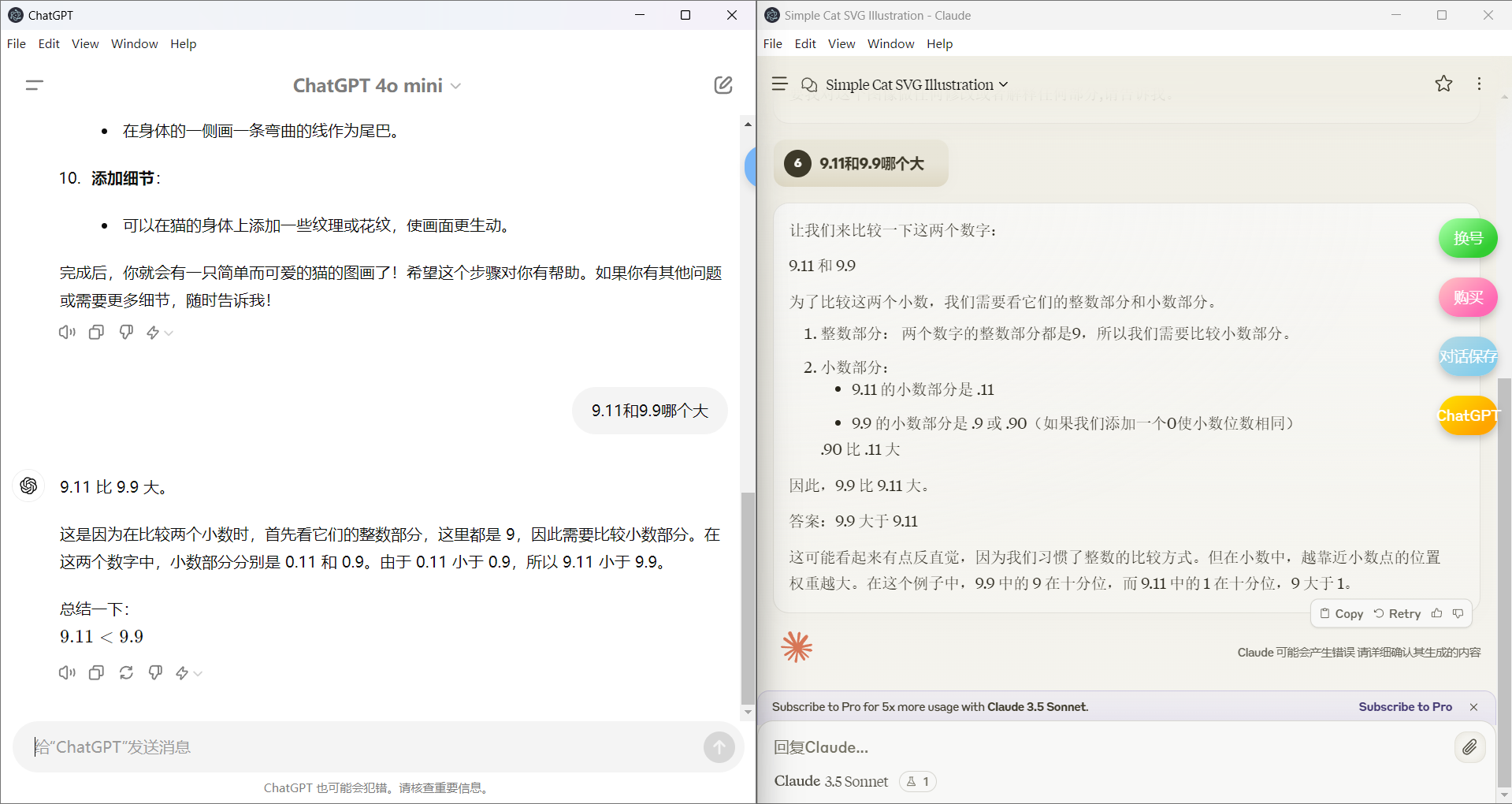Viewport: 1512px width, 804px height.
Task: Click the 9.11和9.9哪个大 bubble in ChatGPT
Action: (650, 411)
